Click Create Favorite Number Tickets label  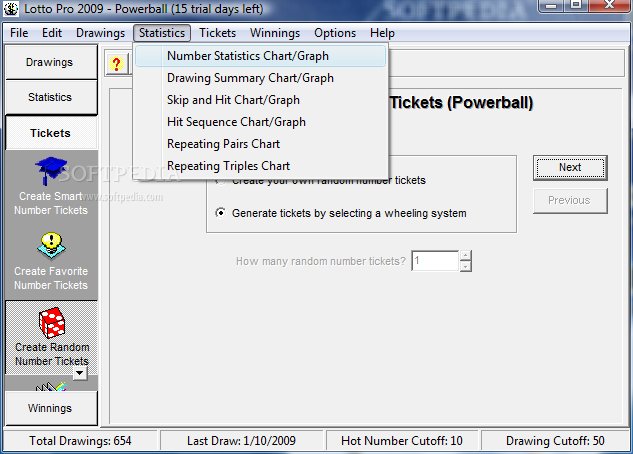coord(51,278)
